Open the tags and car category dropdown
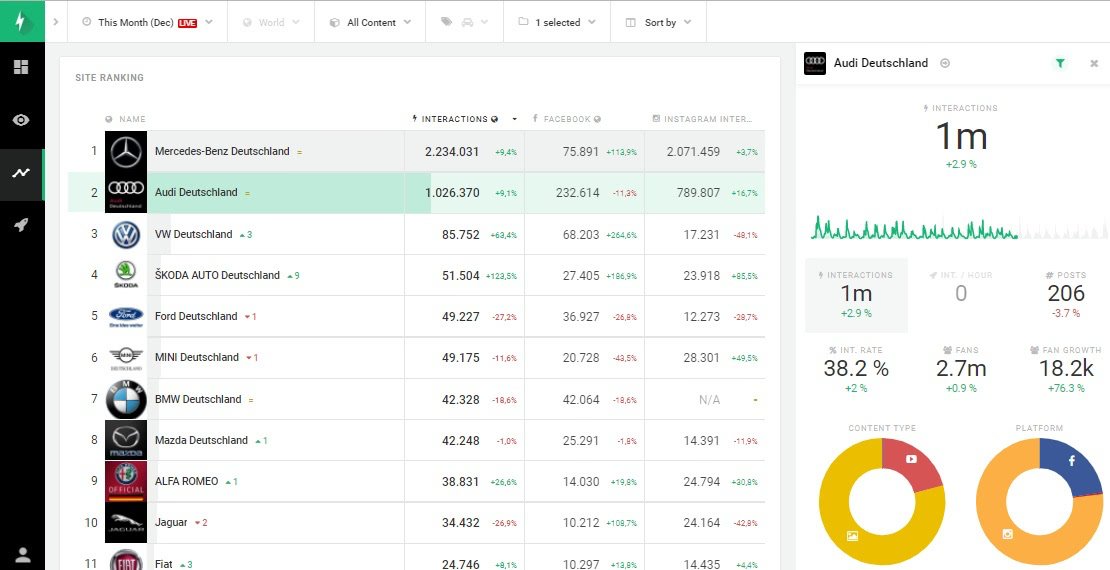 click(x=464, y=22)
